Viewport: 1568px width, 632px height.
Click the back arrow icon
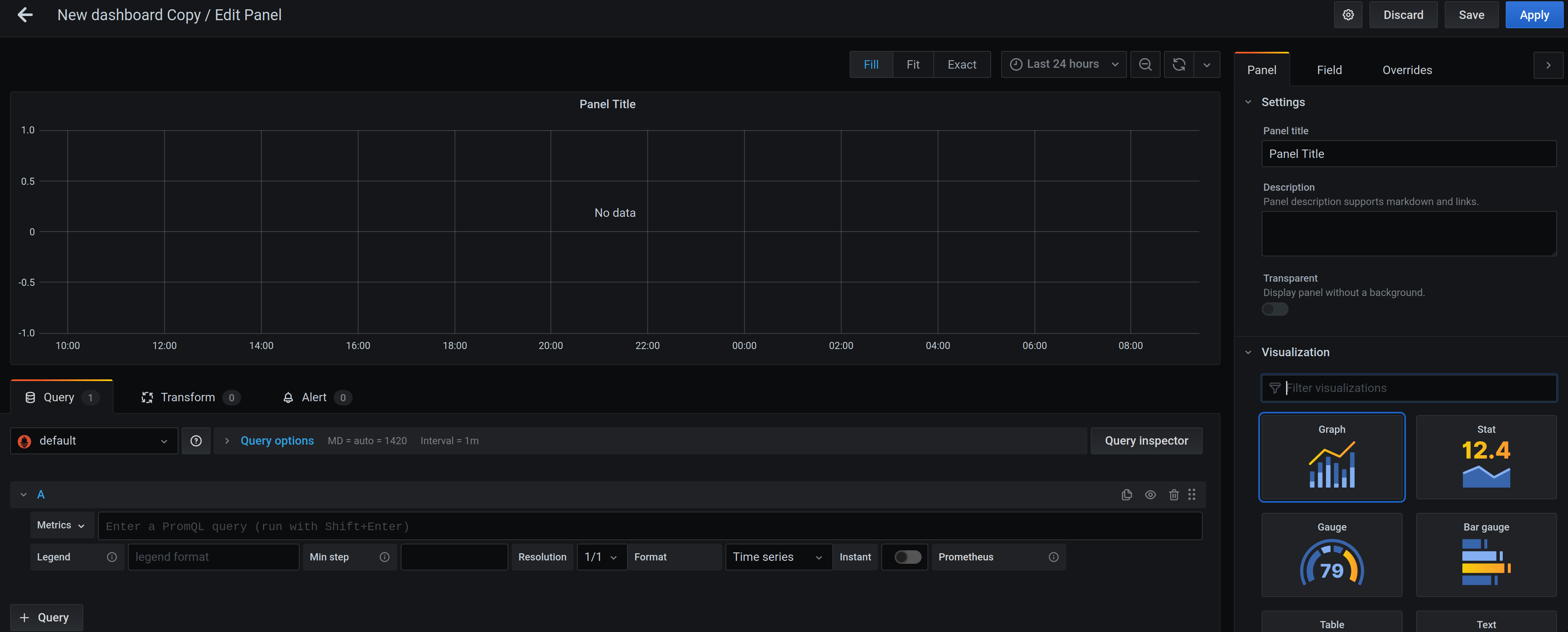pyautogui.click(x=25, y=15)
